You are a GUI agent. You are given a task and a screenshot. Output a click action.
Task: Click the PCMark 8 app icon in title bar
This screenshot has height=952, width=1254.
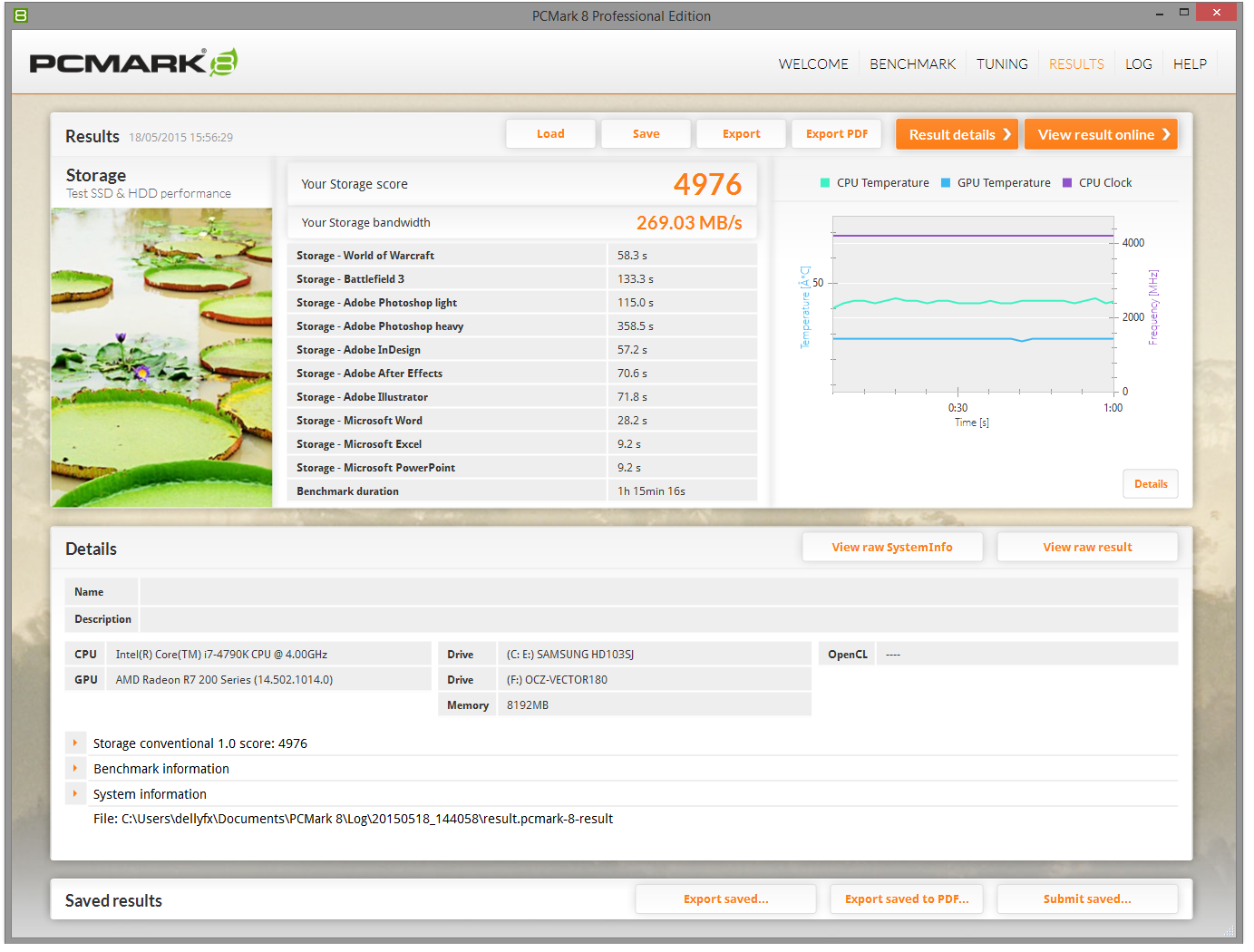tap(21, 15)
